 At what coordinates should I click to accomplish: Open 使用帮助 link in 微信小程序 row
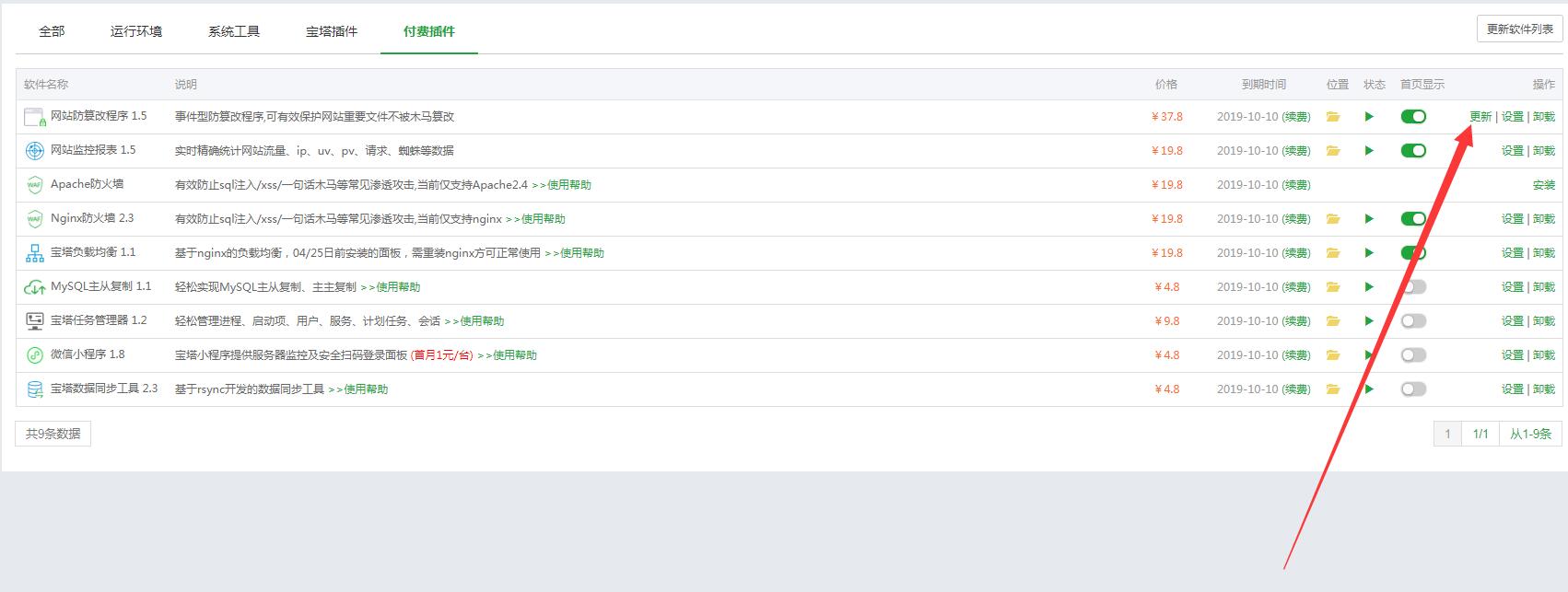pos(508,355)
